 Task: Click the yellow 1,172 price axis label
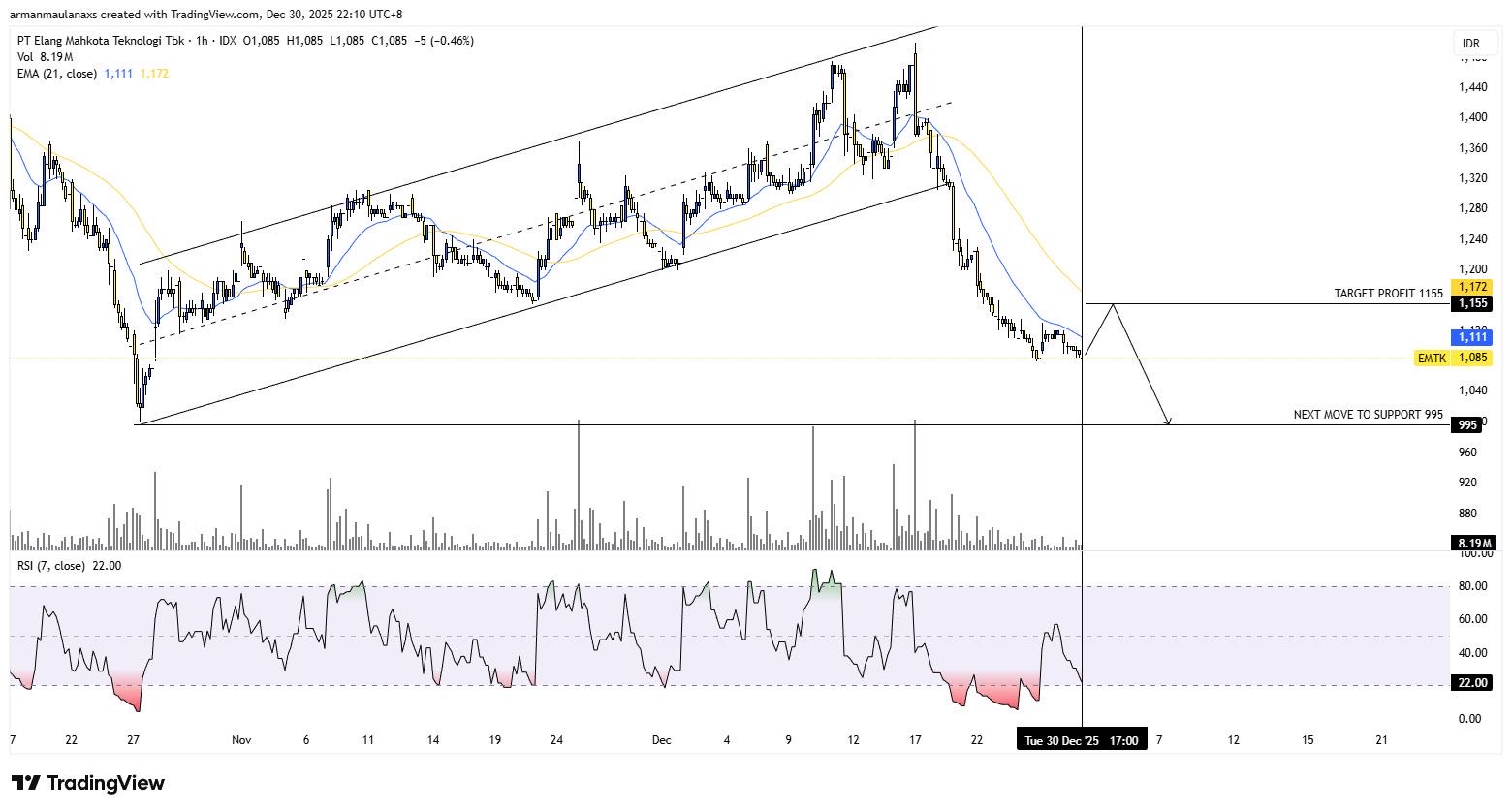1471,288
